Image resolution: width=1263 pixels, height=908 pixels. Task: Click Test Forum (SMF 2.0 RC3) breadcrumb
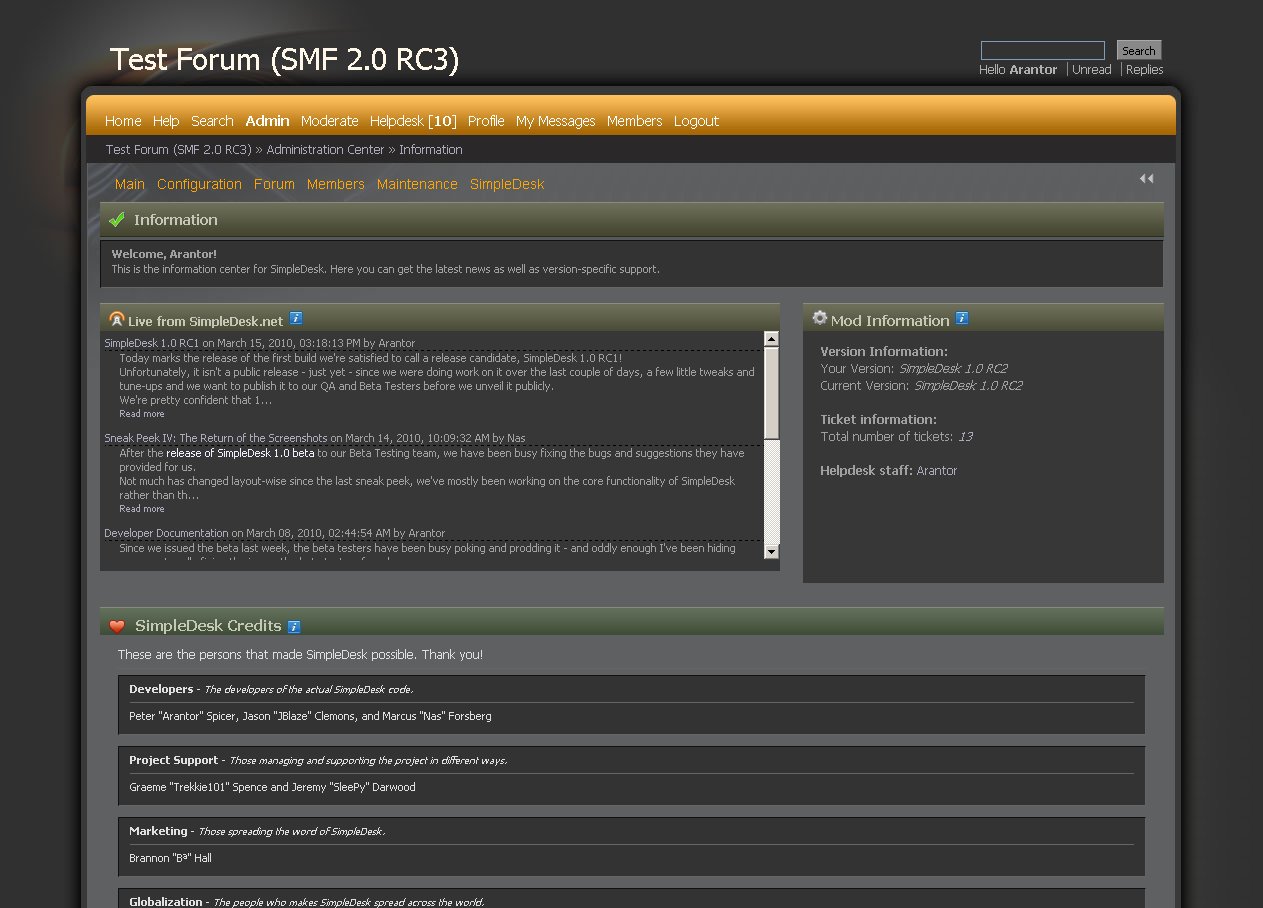179,150
